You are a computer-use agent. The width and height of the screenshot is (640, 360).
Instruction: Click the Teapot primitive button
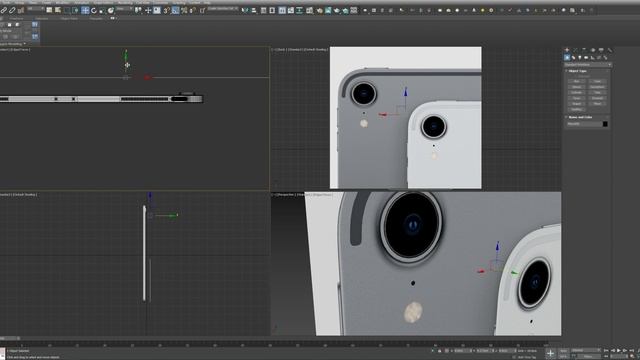[x=576, y=104]
